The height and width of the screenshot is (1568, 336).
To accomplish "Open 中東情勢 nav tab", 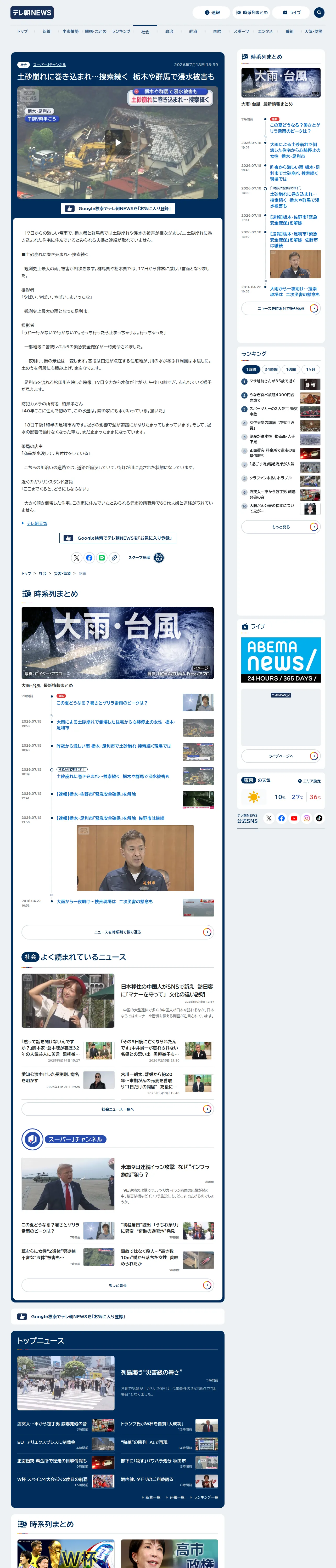I will 71,32.
